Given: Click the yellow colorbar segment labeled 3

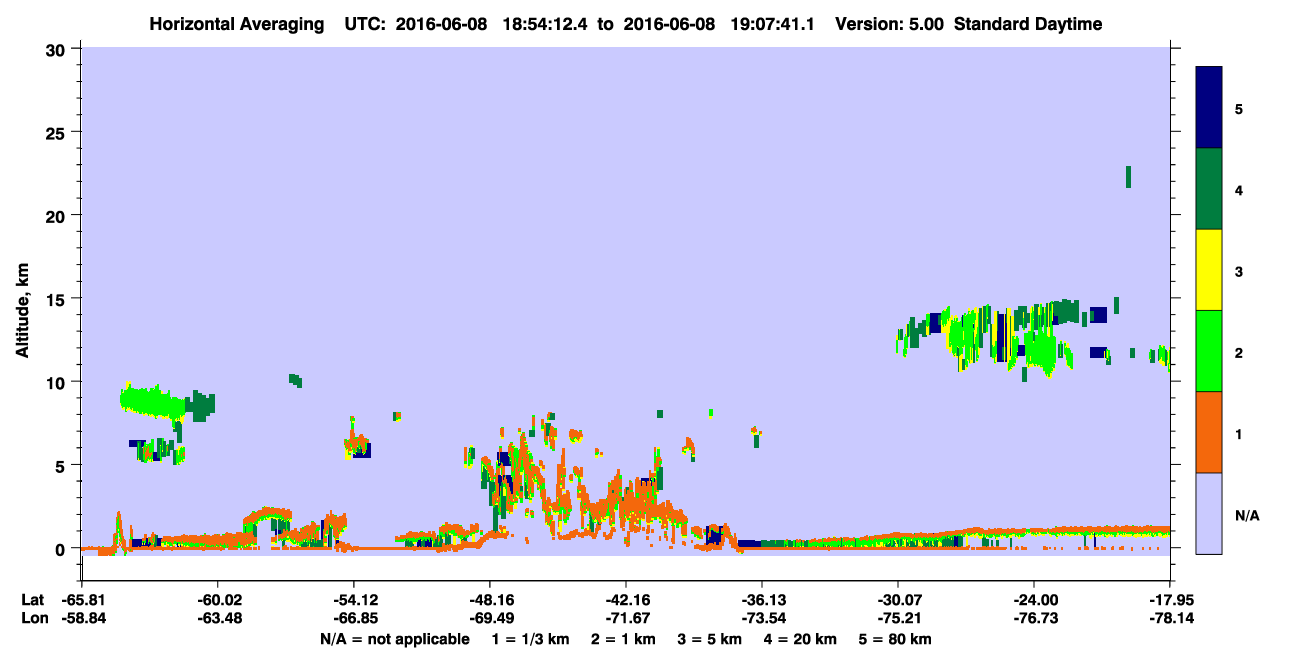Looking at the screenshot, I should point(1209,270).
